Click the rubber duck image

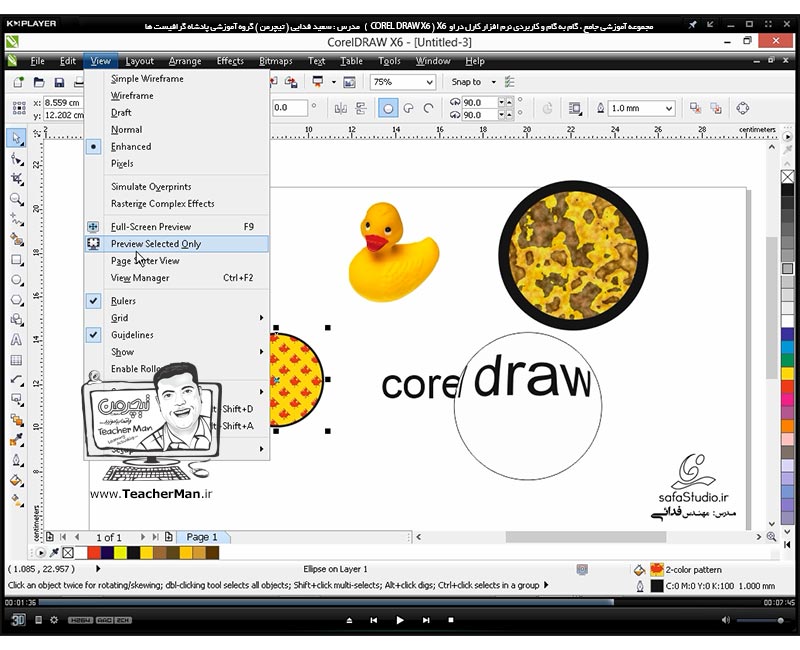392,252
